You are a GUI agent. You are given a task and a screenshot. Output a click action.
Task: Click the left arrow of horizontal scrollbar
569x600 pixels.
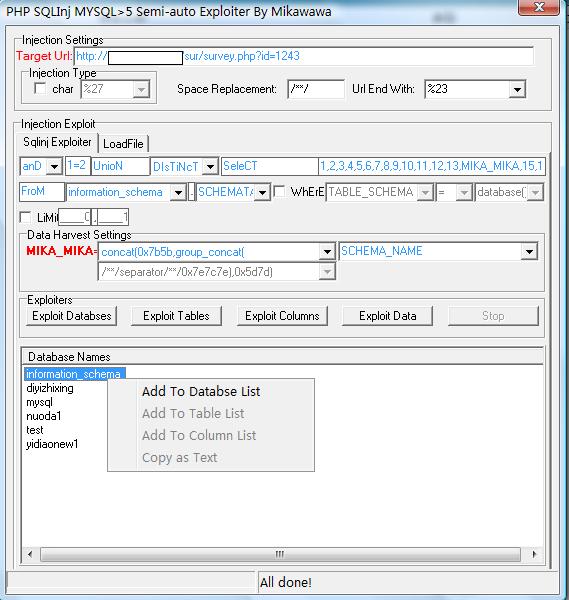tap(30, 554)
